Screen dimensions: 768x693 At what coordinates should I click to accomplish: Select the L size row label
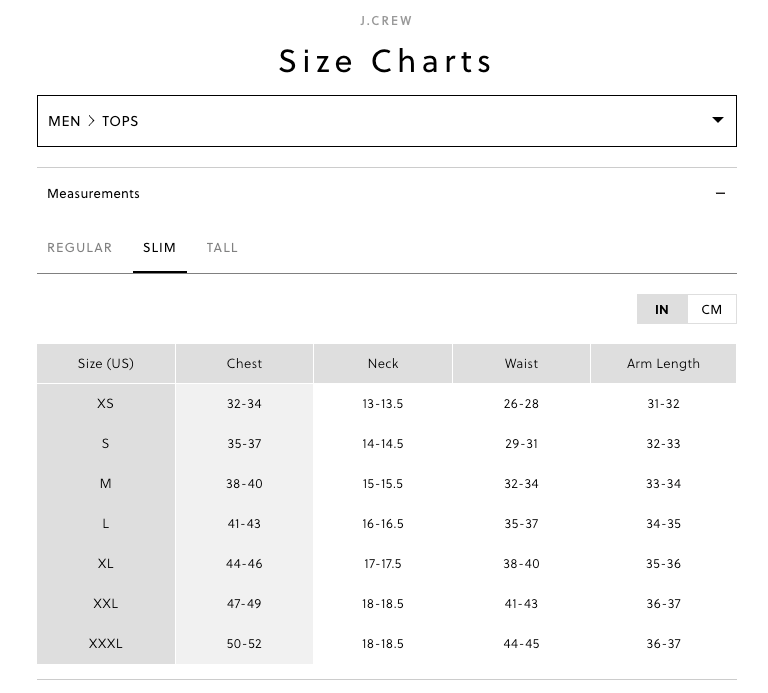pyautogui.click(x=105, y=524)
